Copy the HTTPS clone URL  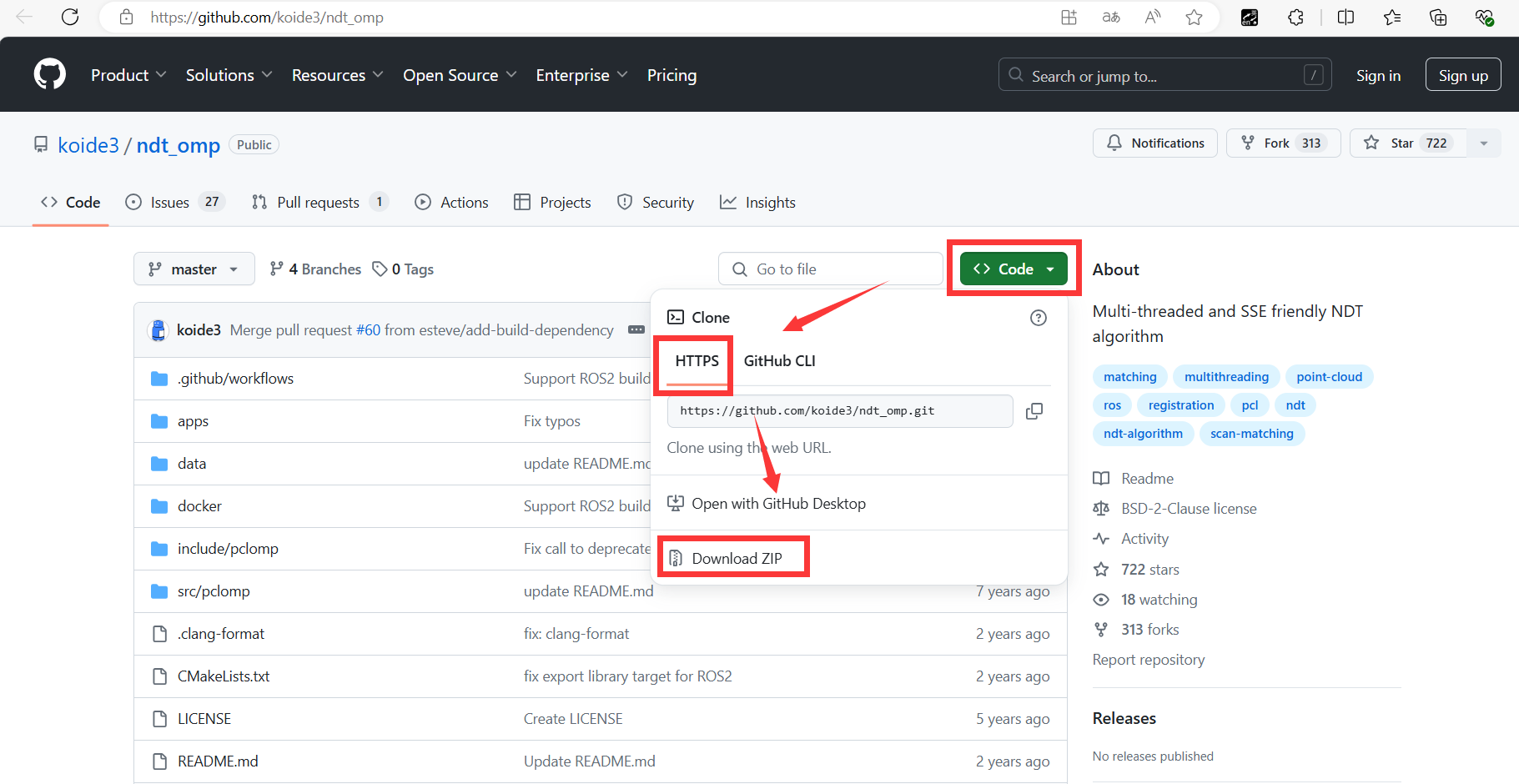click(1034, 411)
